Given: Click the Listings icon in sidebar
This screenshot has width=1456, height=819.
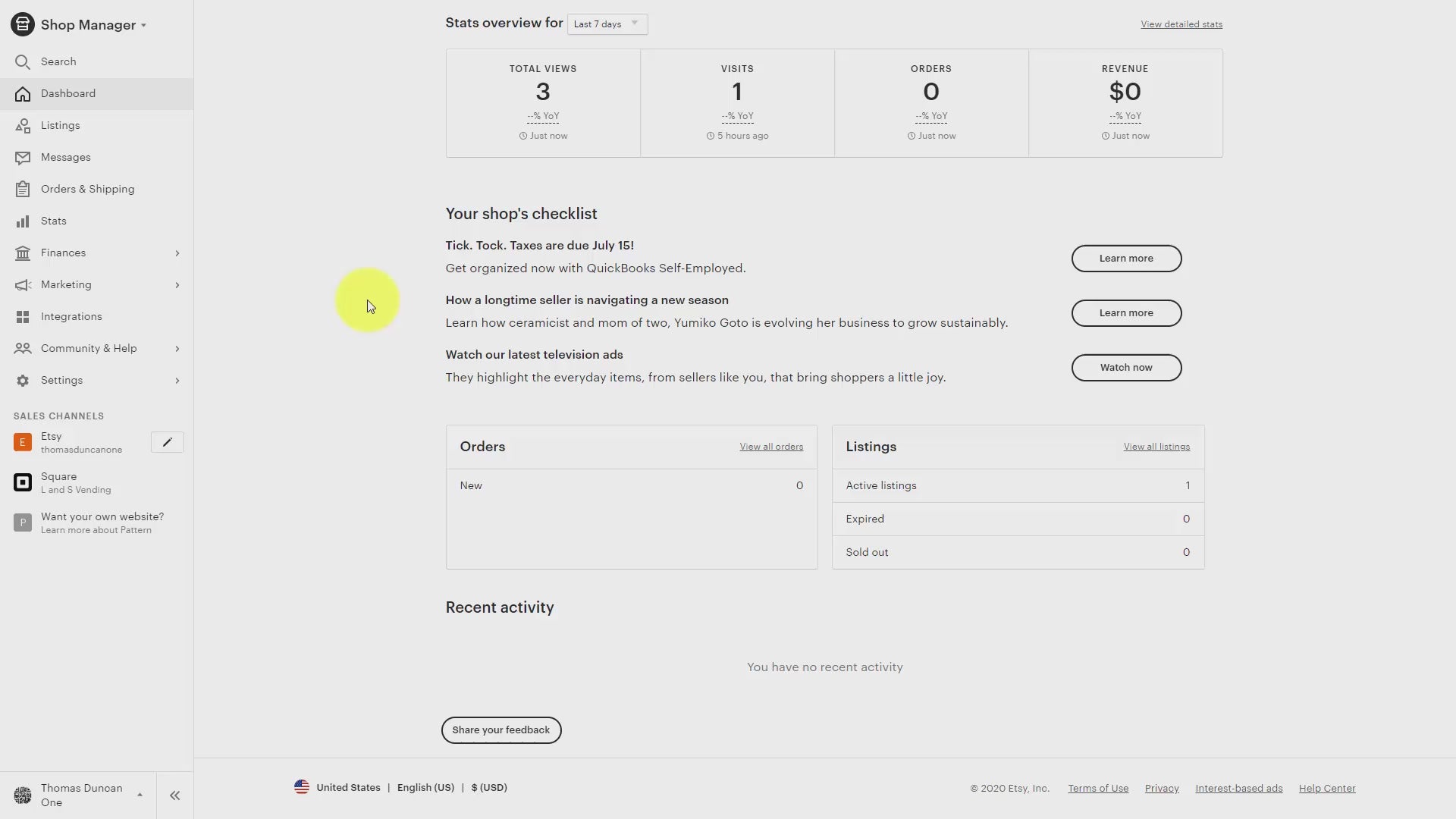Looking at the screenshot, I should point(23,126).
